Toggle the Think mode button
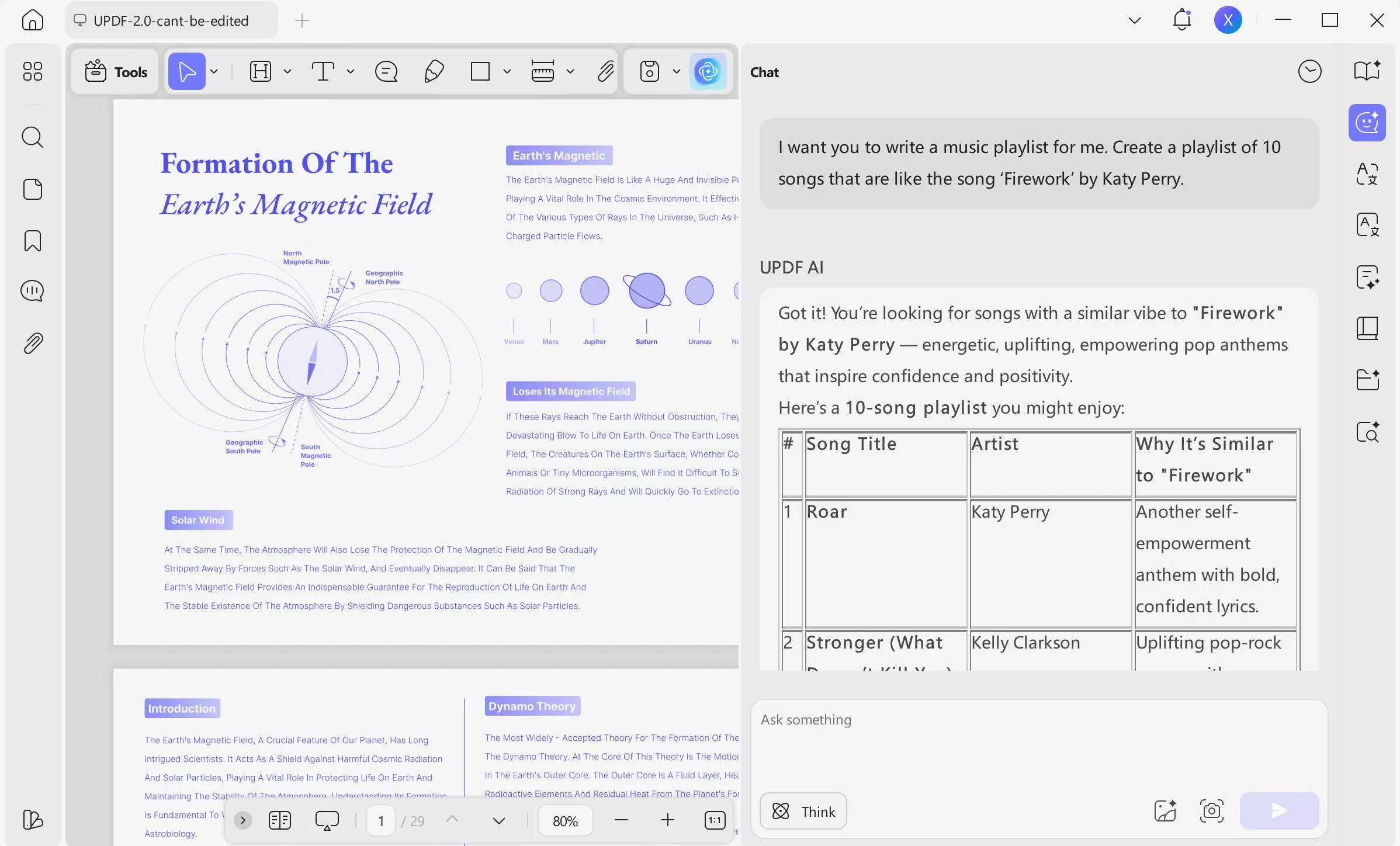This screenshot has height=846, width=1400. 803,811
